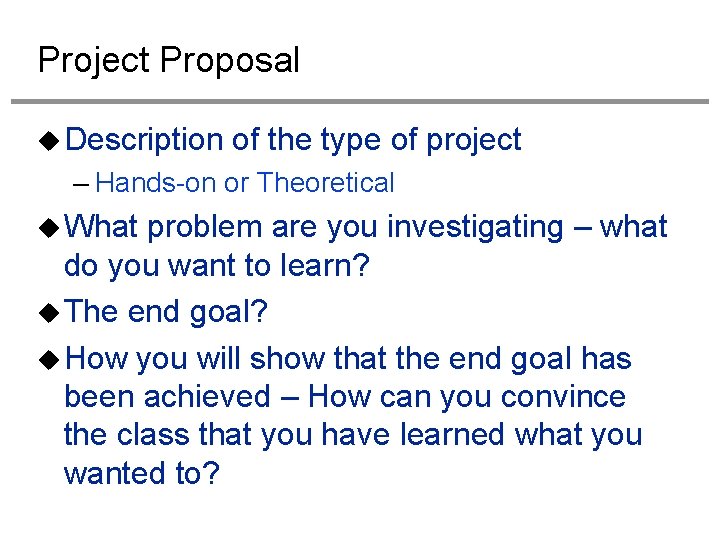Click the dash before "Hands-on or Theoretical"

tap(83, 183)
